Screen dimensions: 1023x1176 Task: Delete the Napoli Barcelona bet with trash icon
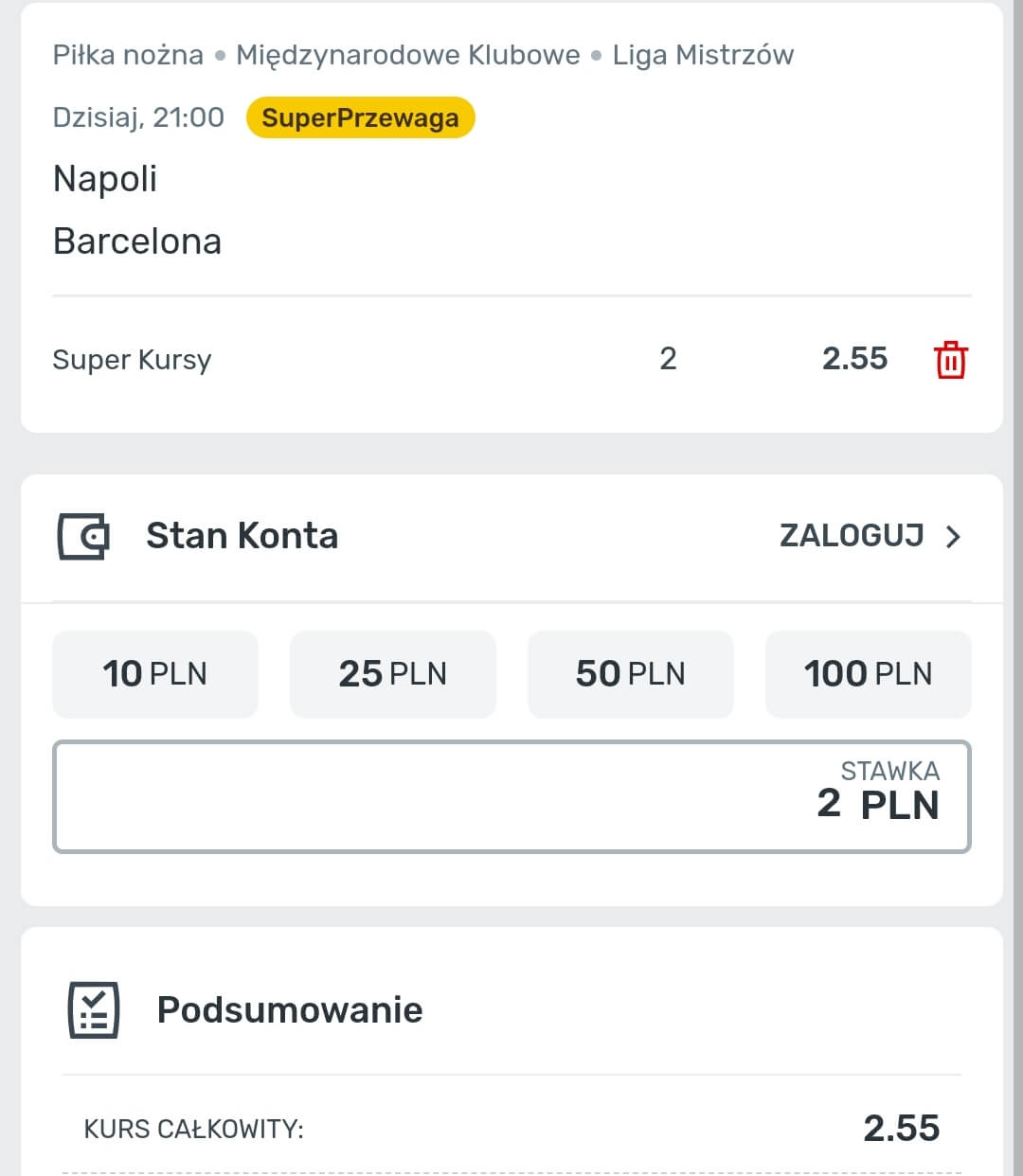click(950, 360)
